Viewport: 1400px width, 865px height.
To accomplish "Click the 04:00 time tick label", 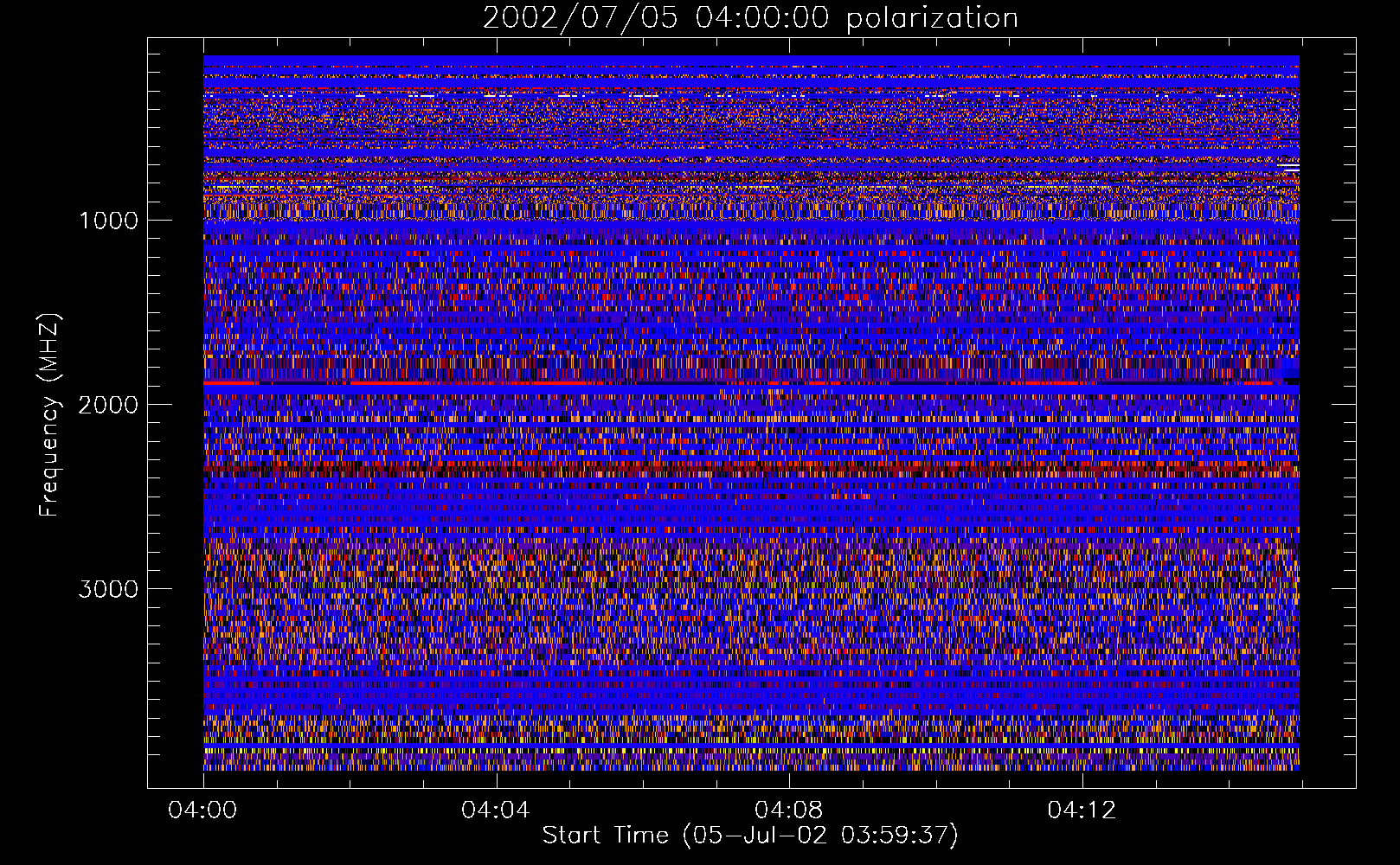I will (202, 811).
